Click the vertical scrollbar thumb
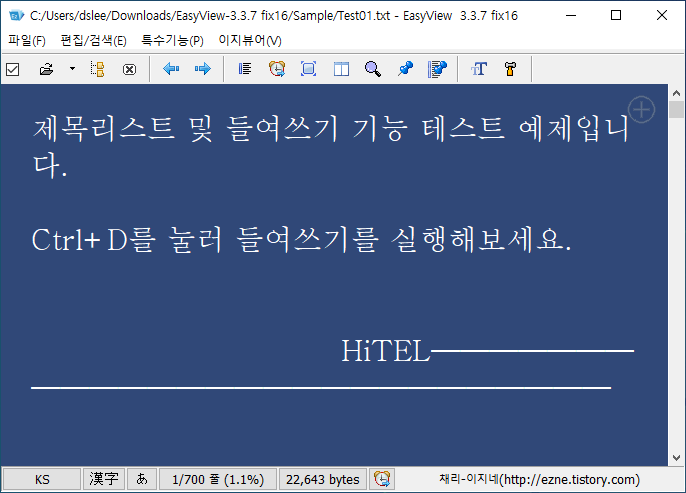Viewport: 686px width, 493px height. click(x=676, y=109)
